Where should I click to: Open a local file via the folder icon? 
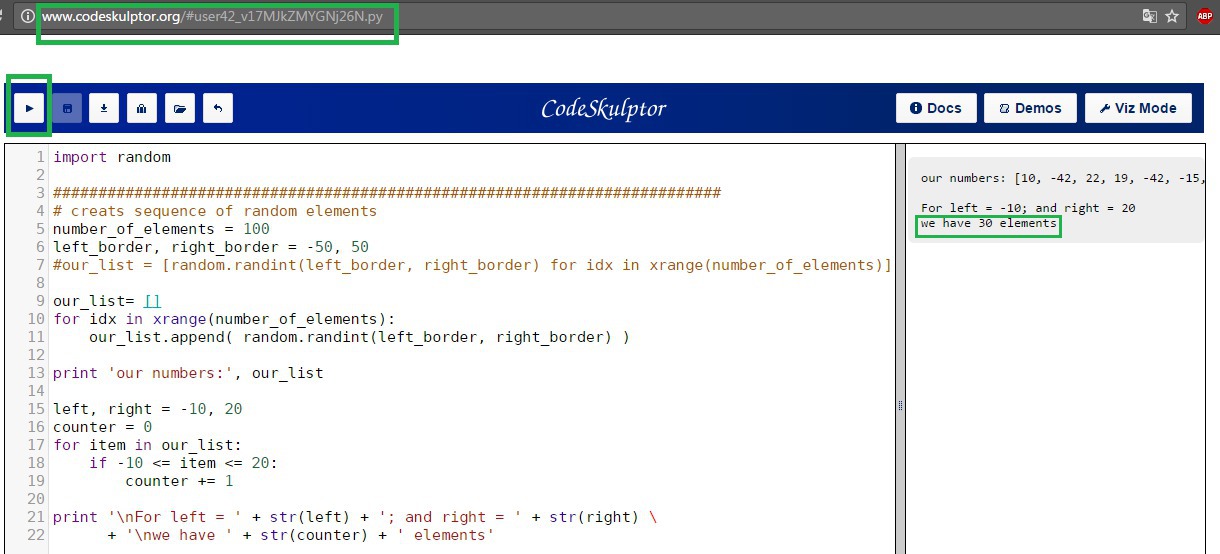(x=179, y=108)
